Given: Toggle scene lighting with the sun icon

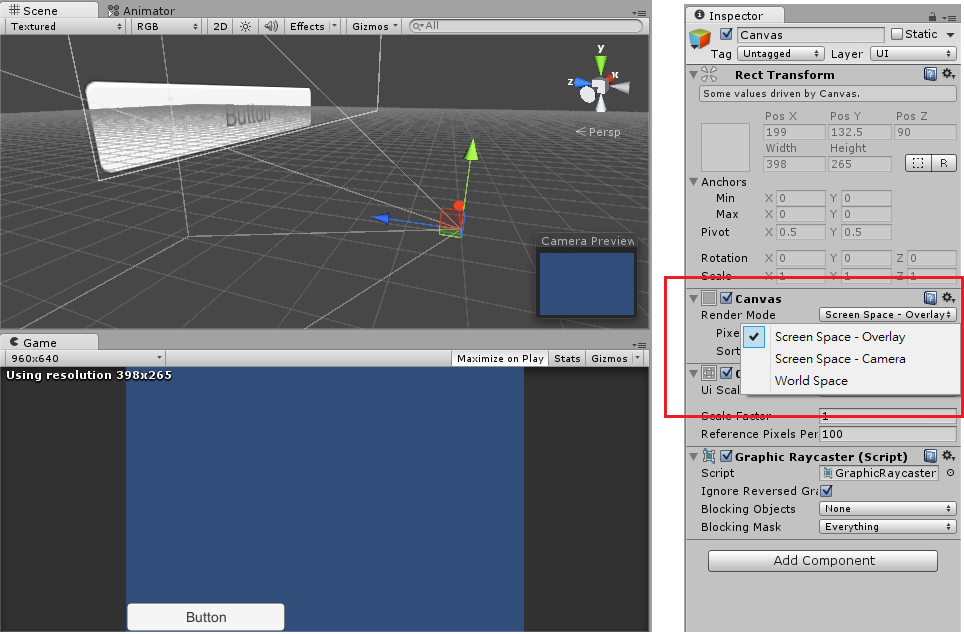Looking at the screenshot, I should 243,26.
